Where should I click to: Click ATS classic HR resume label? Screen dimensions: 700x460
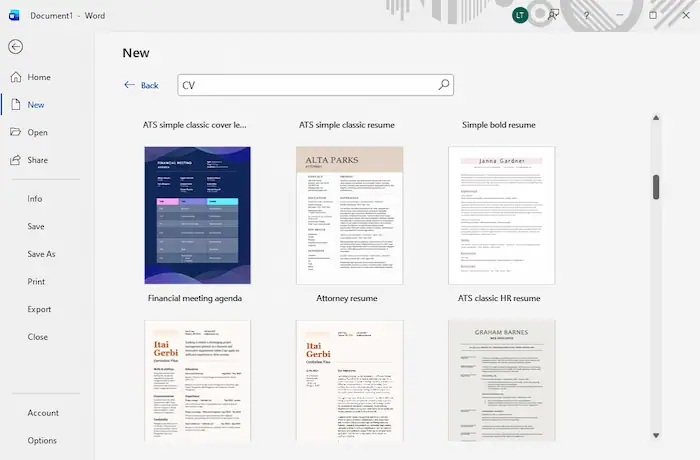click(x=499, y=298)
